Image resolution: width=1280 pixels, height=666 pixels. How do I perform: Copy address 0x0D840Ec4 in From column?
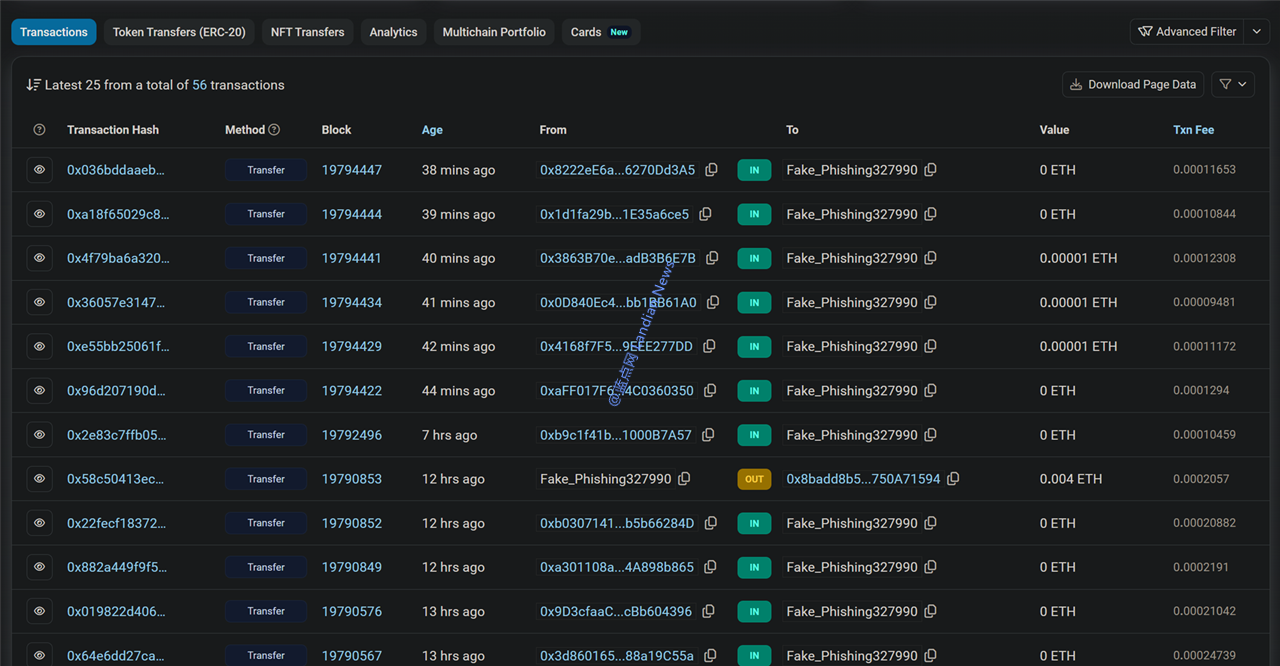[x=713, y=302]
